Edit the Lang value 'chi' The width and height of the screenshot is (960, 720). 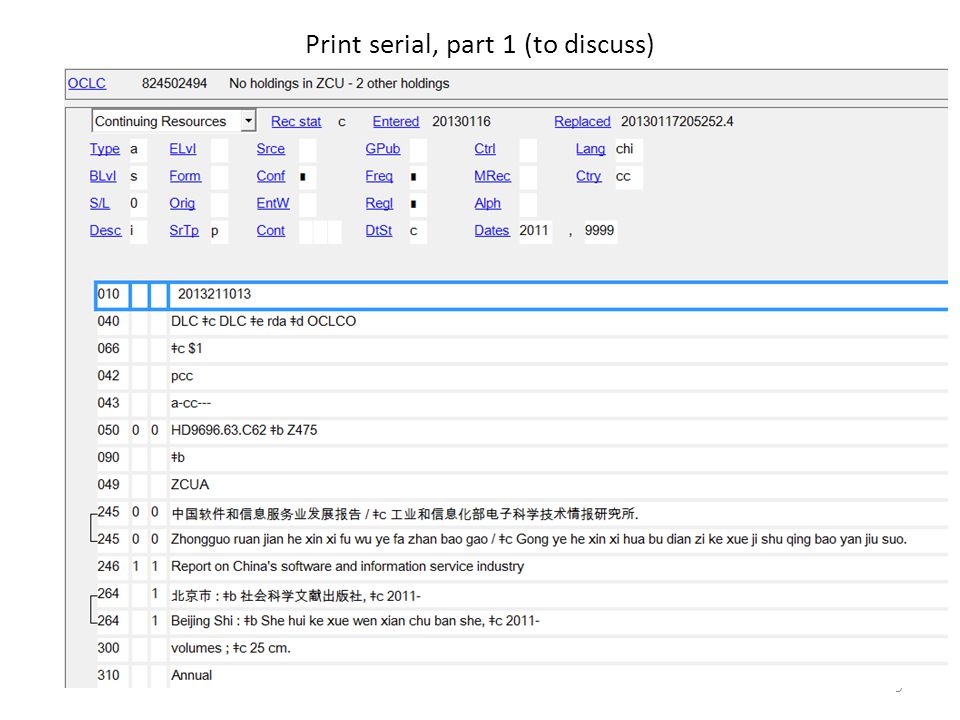(x=629, y=149)
